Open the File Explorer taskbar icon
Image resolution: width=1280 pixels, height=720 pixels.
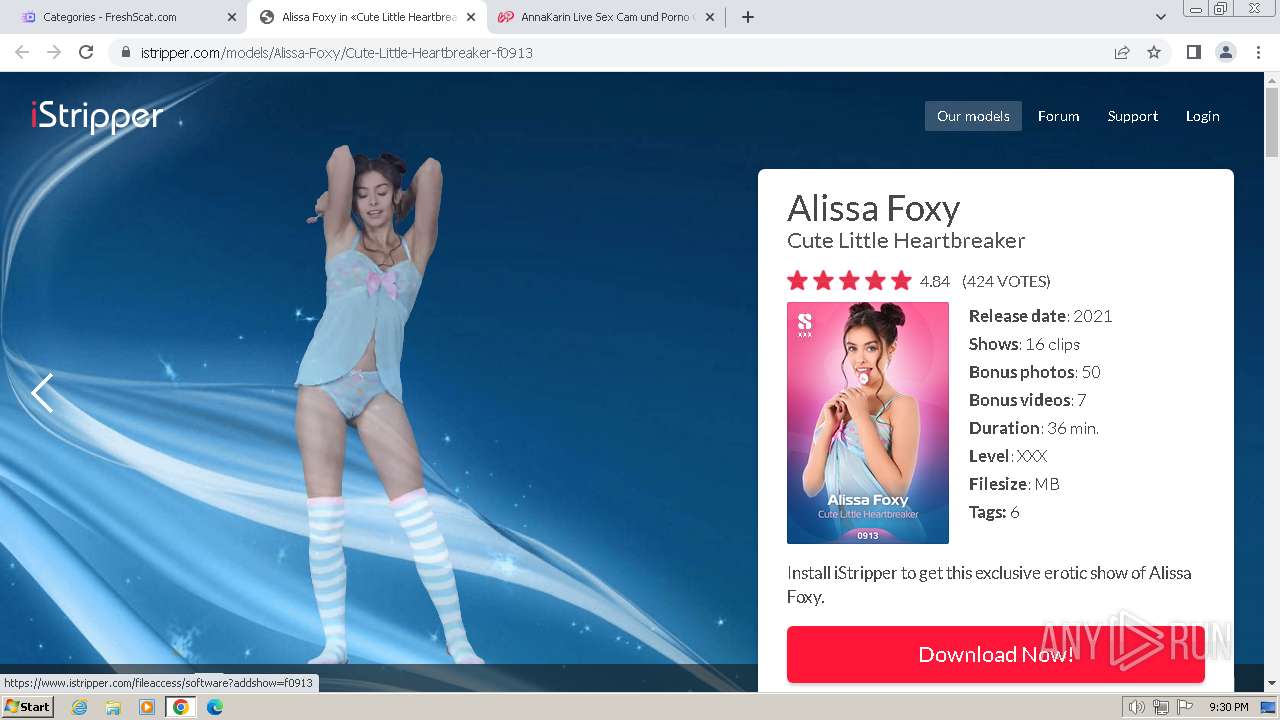coord(113,707)
